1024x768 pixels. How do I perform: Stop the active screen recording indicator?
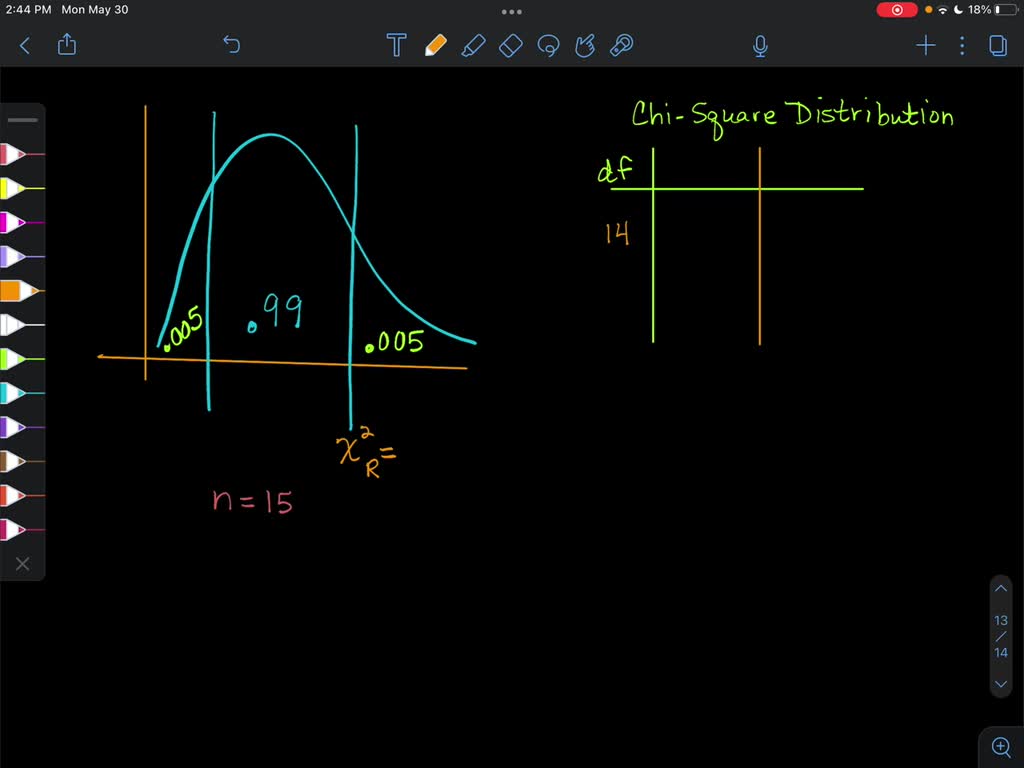click(896, 9)
